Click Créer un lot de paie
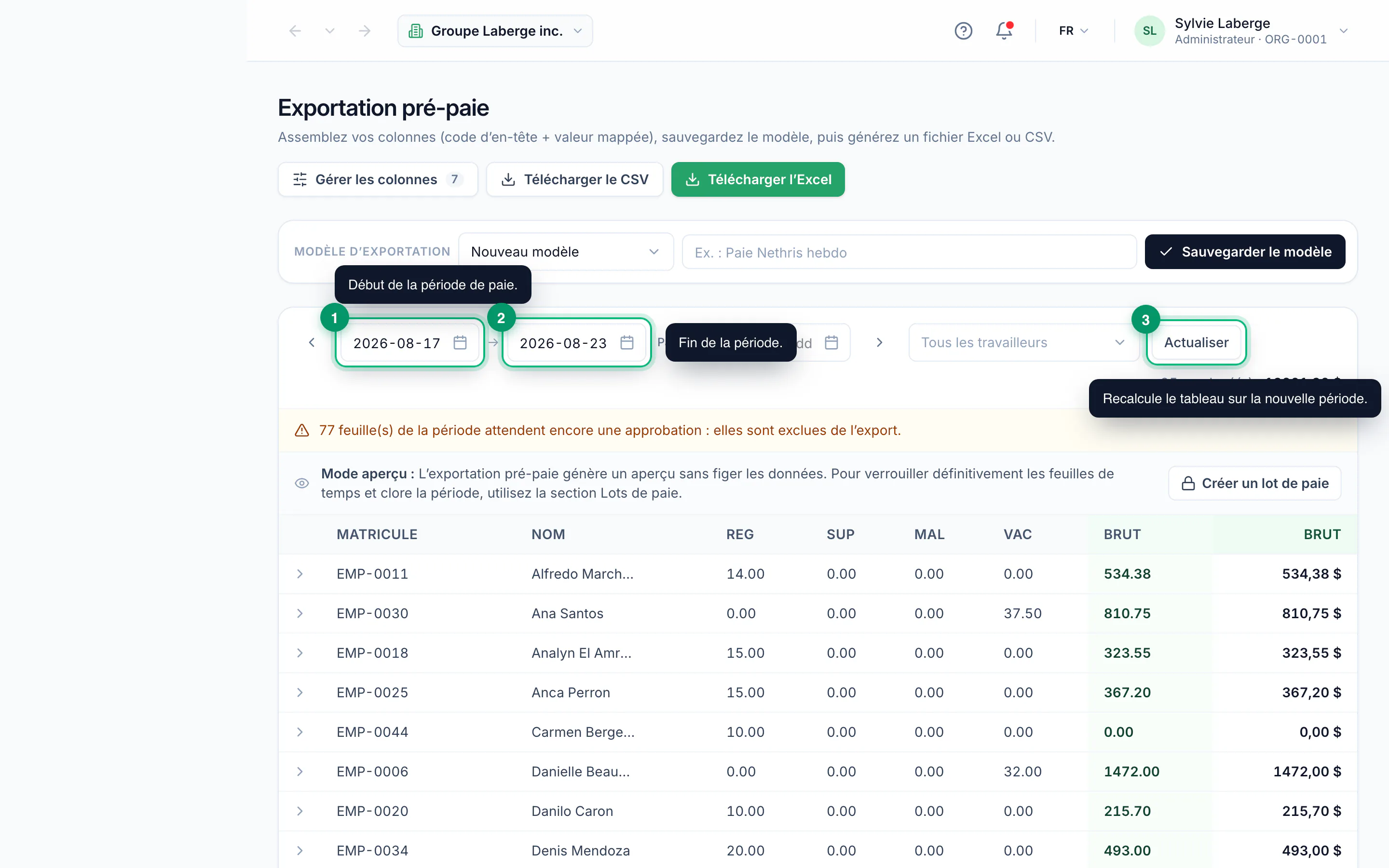 pos(1254,483)
